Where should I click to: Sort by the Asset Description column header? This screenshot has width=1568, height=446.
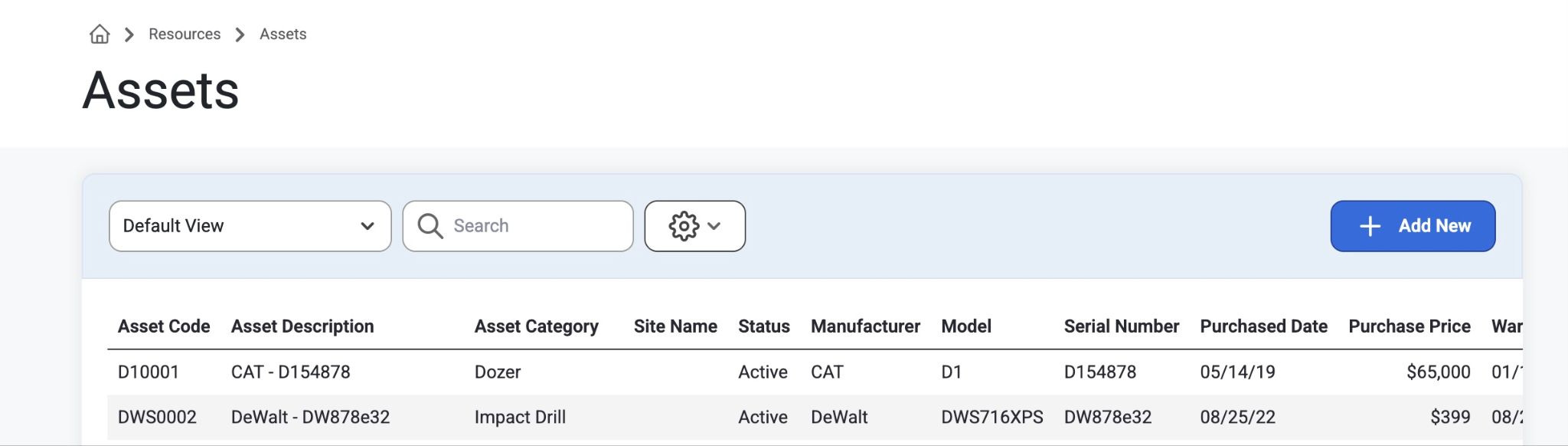click(x=302, y=326)
